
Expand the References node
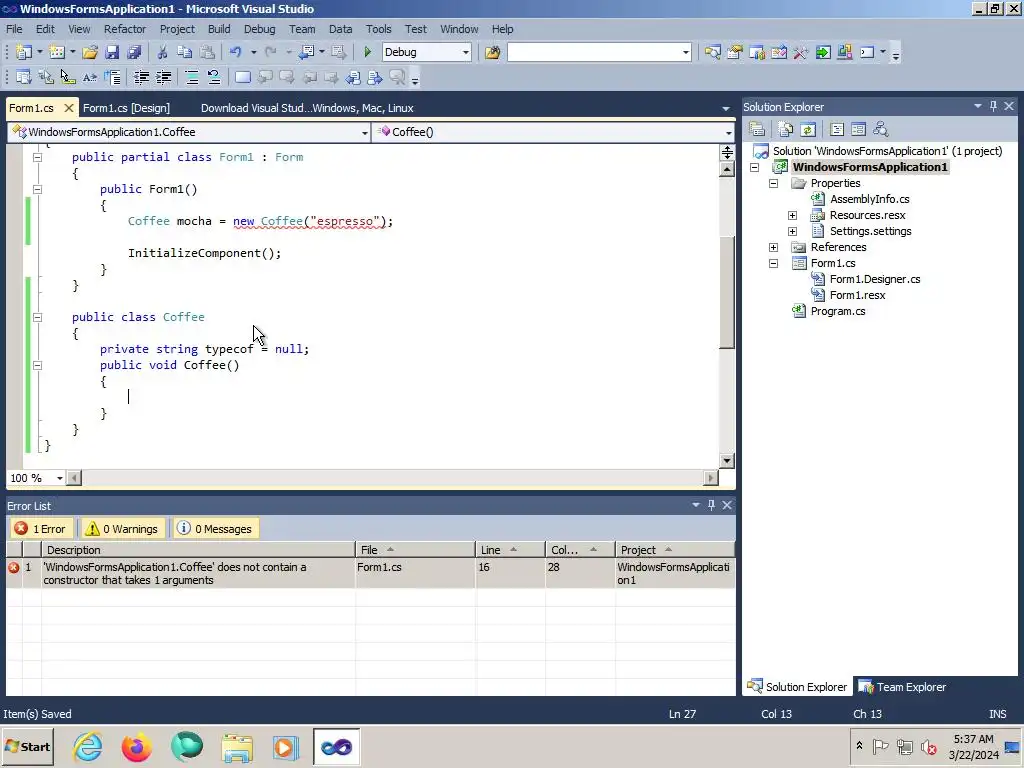tap(774, 248)
